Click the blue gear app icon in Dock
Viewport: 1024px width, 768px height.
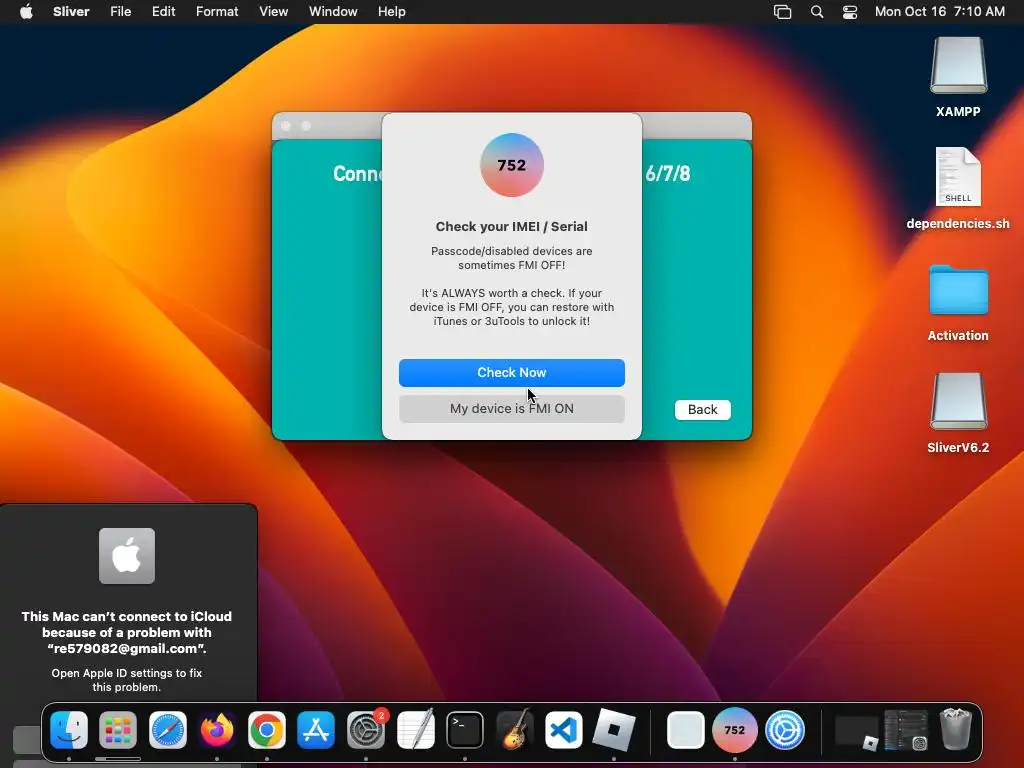coord(785,729)
